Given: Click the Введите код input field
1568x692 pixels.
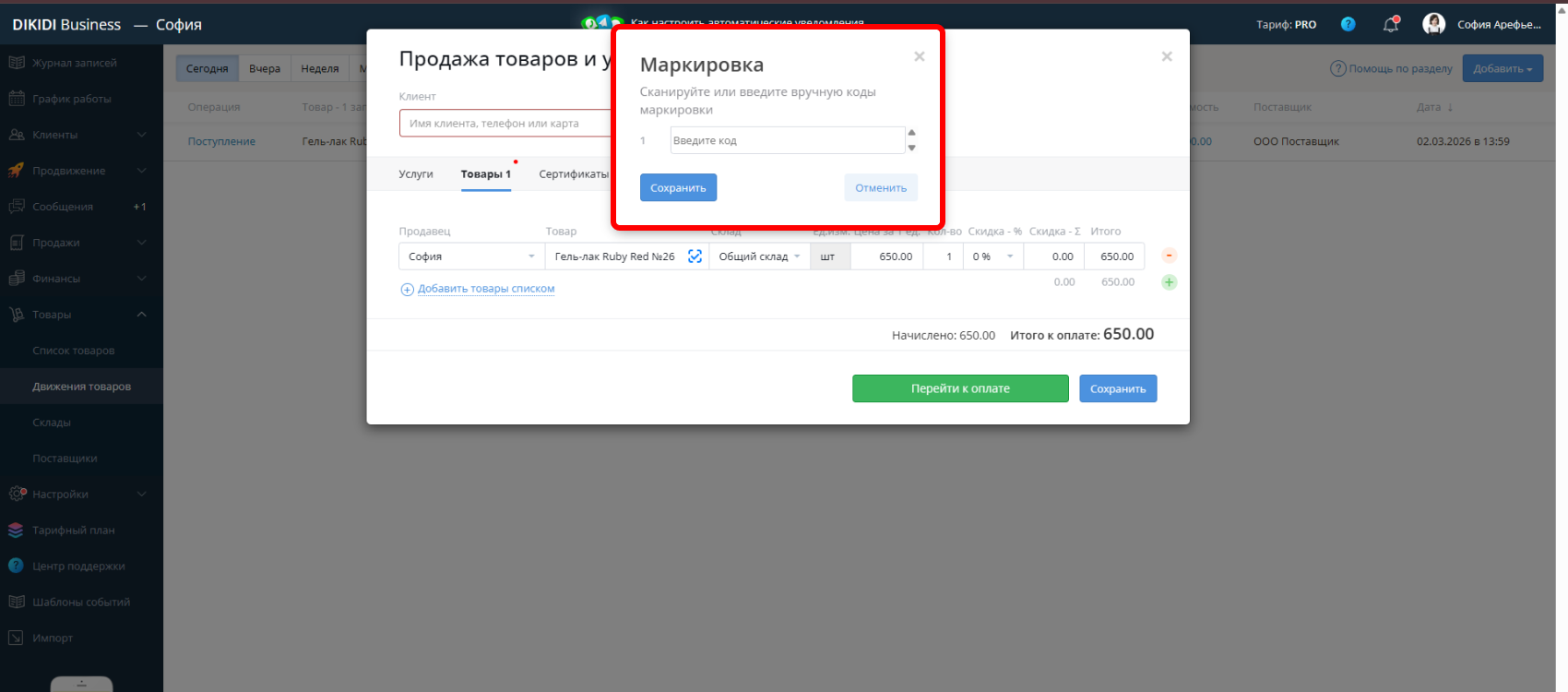Looking at the screenshot, I should click(786, 140).
